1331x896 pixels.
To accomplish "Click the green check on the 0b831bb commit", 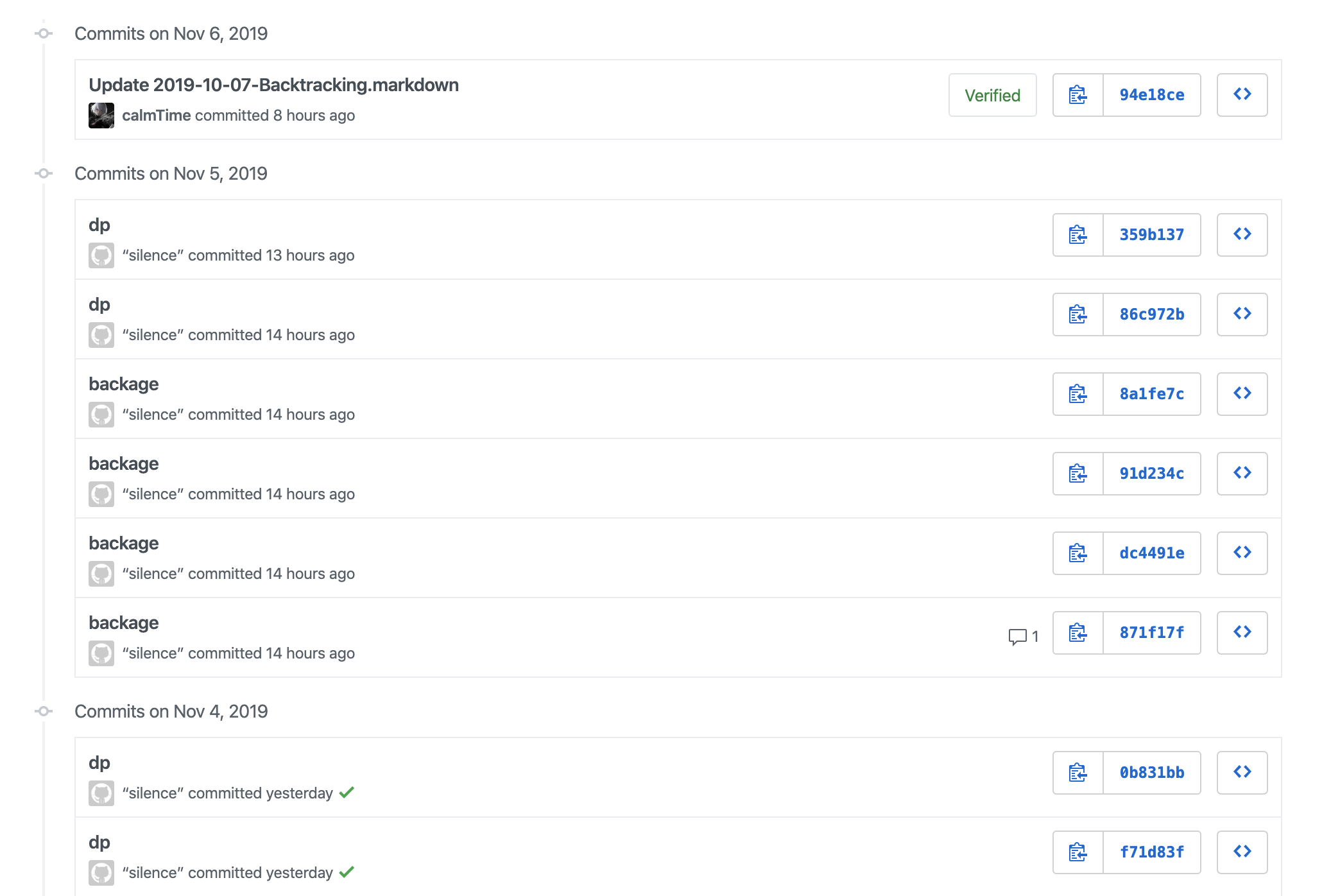I will pos(347,793).
